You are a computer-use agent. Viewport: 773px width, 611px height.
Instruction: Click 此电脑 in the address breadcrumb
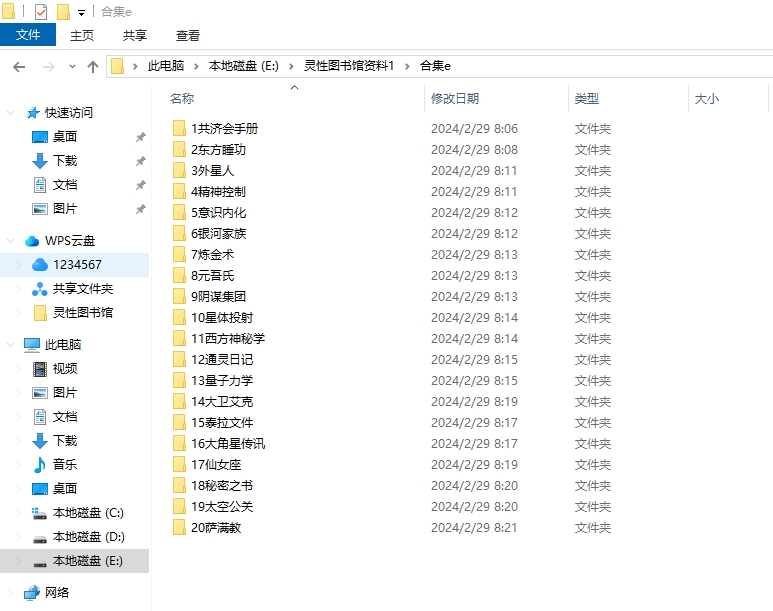click(166, 66)
